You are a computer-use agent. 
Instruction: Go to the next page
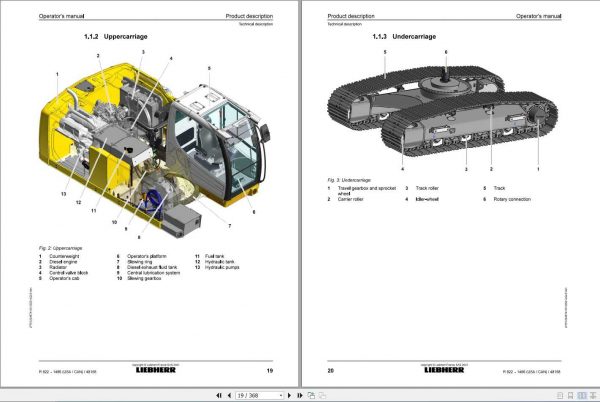click(x=289, y=395)
